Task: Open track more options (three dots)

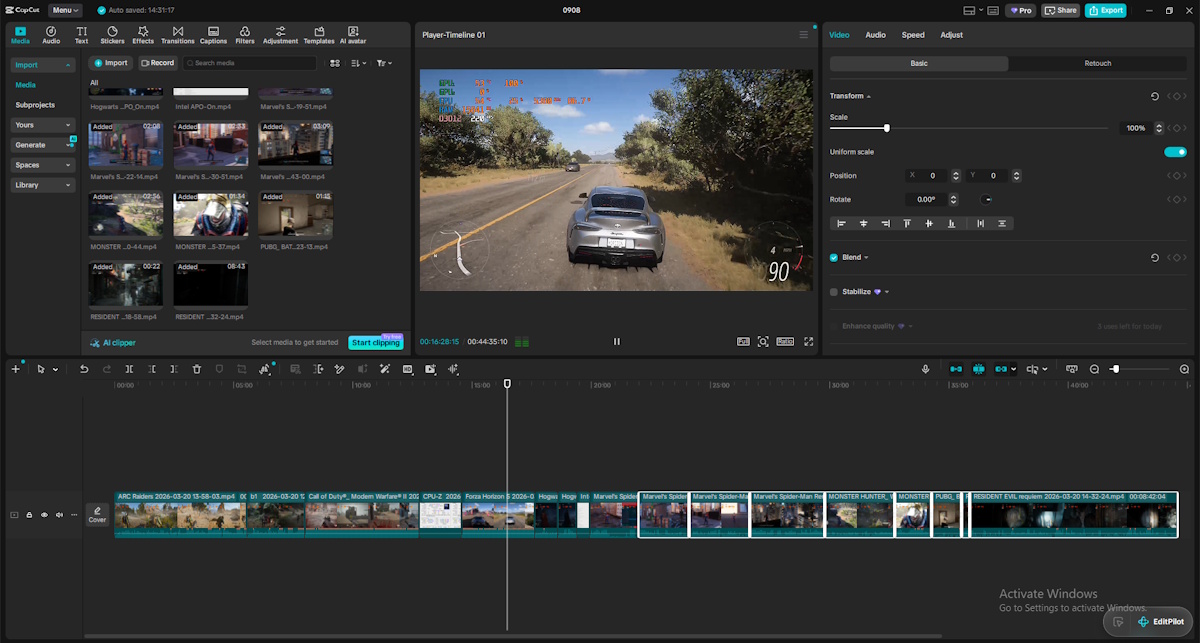Action: (74, 515)
